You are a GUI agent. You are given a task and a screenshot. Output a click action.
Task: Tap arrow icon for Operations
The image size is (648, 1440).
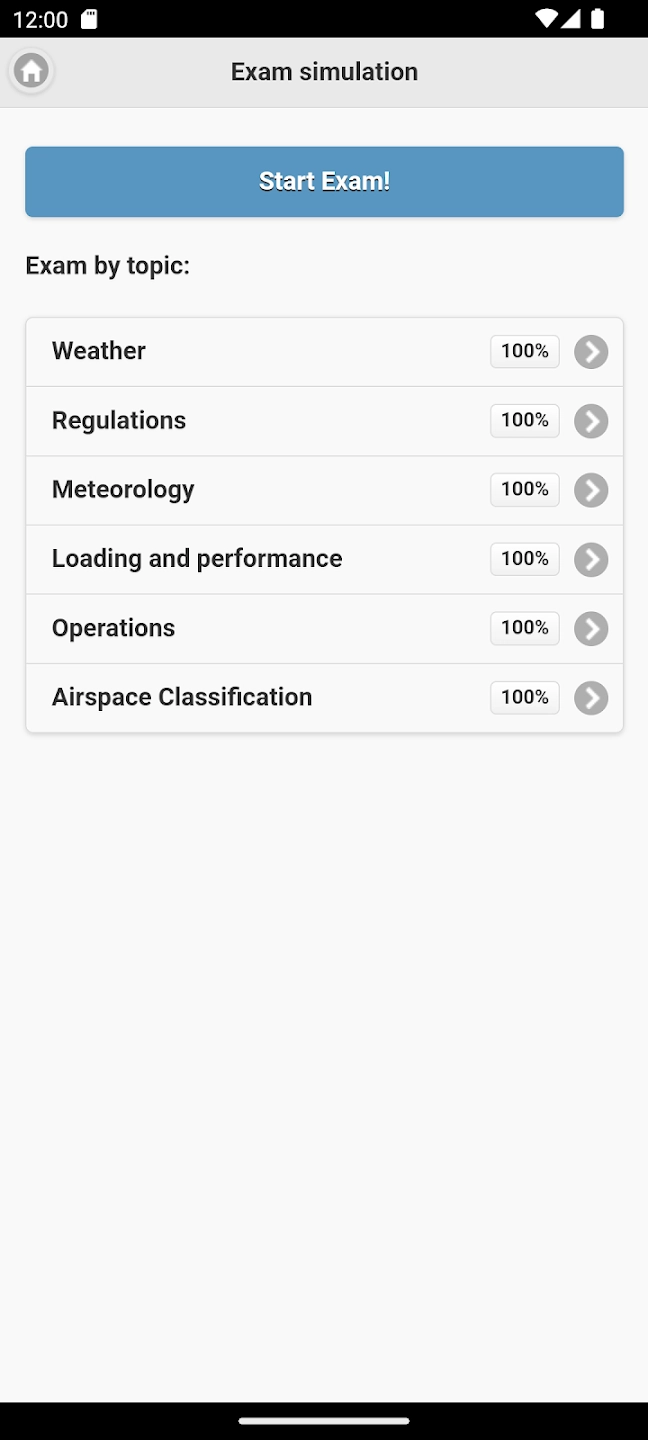coord(591,629)
